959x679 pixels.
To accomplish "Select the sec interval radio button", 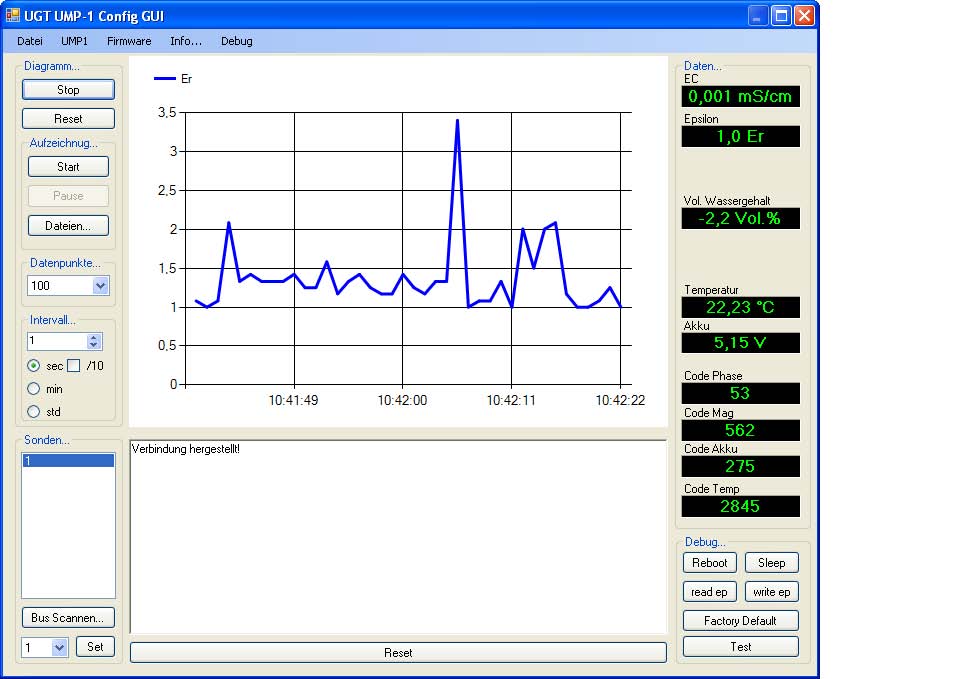I will tap(34, 366).
